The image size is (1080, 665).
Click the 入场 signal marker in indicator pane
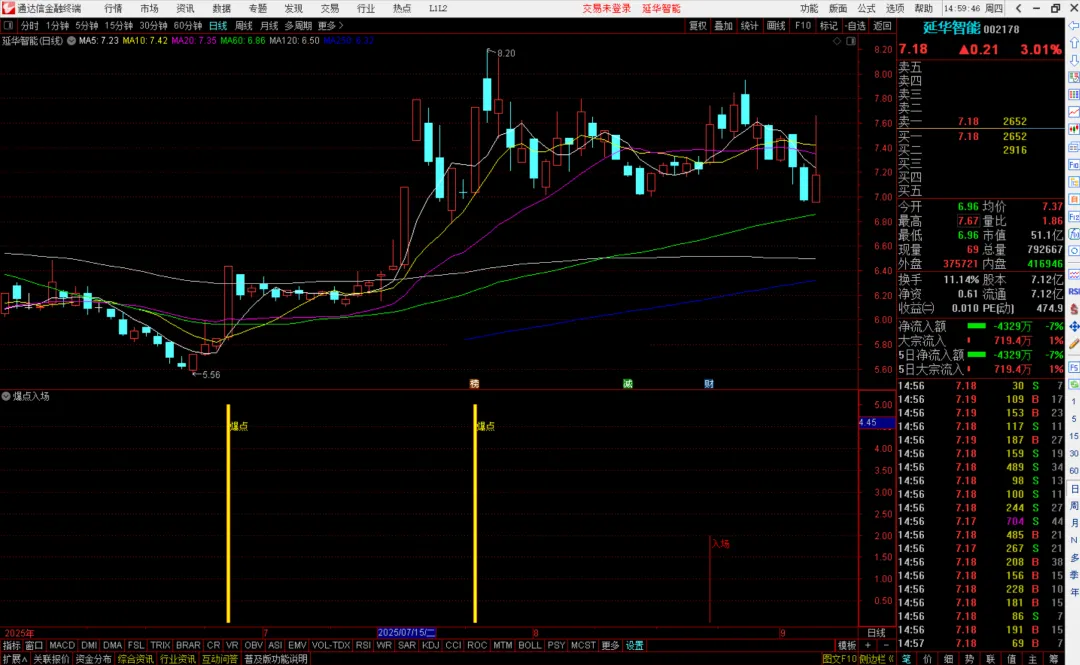point(720,544)
